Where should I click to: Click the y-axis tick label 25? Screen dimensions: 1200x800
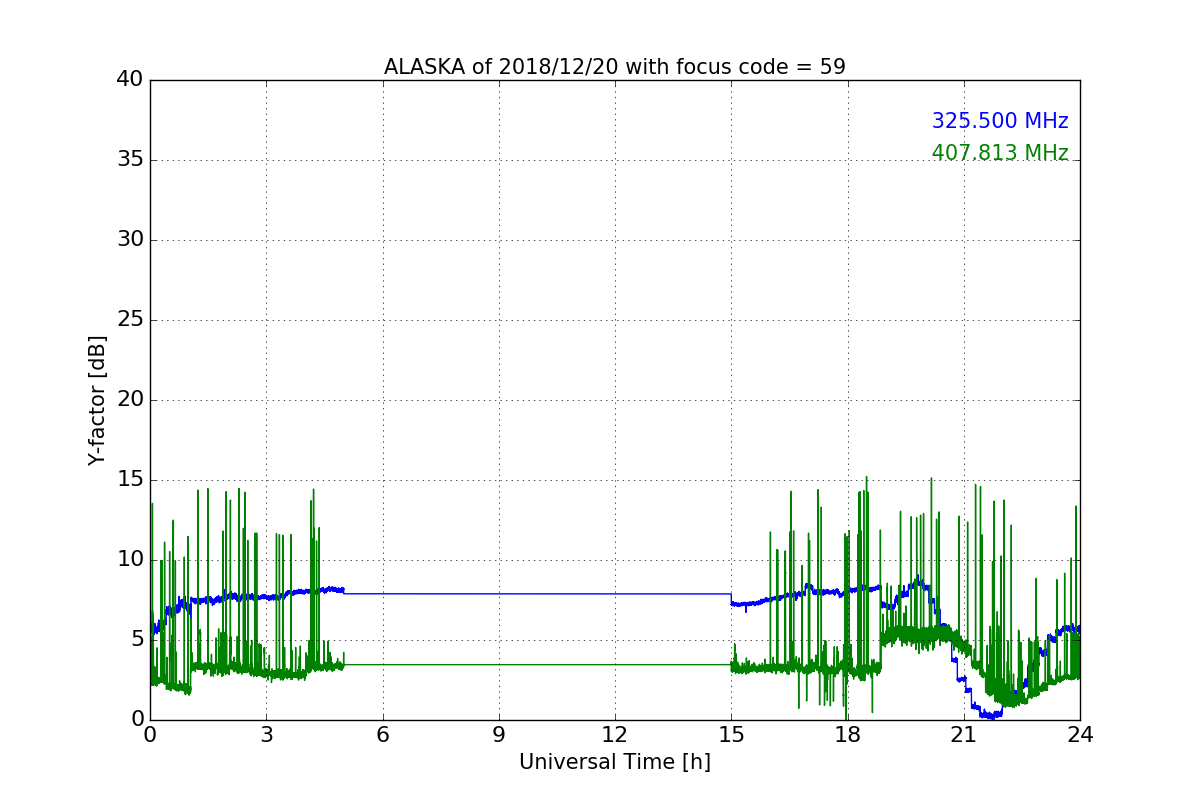coord(130,320)
